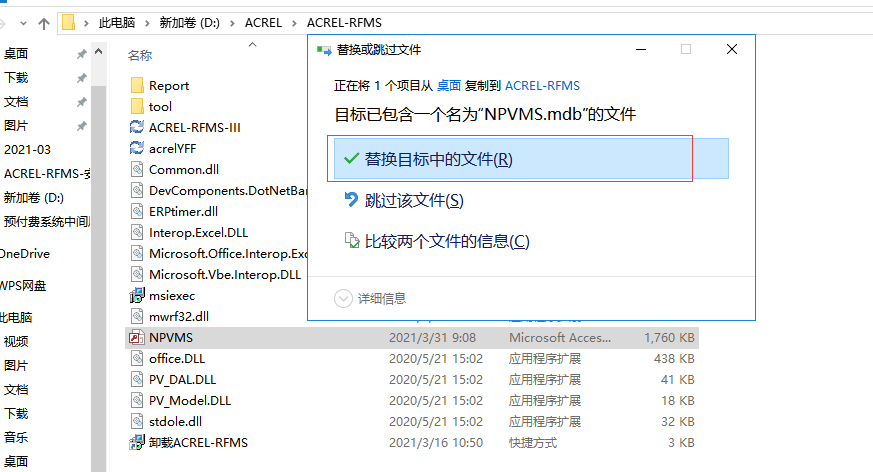Viewport: 873px width, 472px height.
Task: Click the ACREL-RFMS-III application icon
Action: pyautogui.click(x=138, y=127)
